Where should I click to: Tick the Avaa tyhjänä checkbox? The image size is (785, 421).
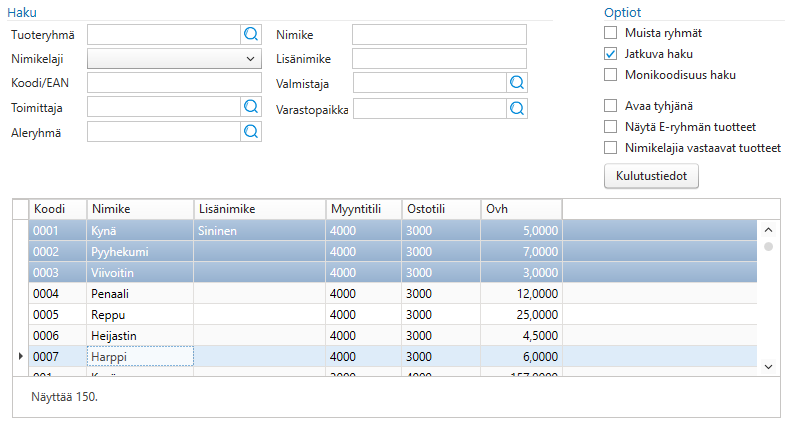point(610,106)
